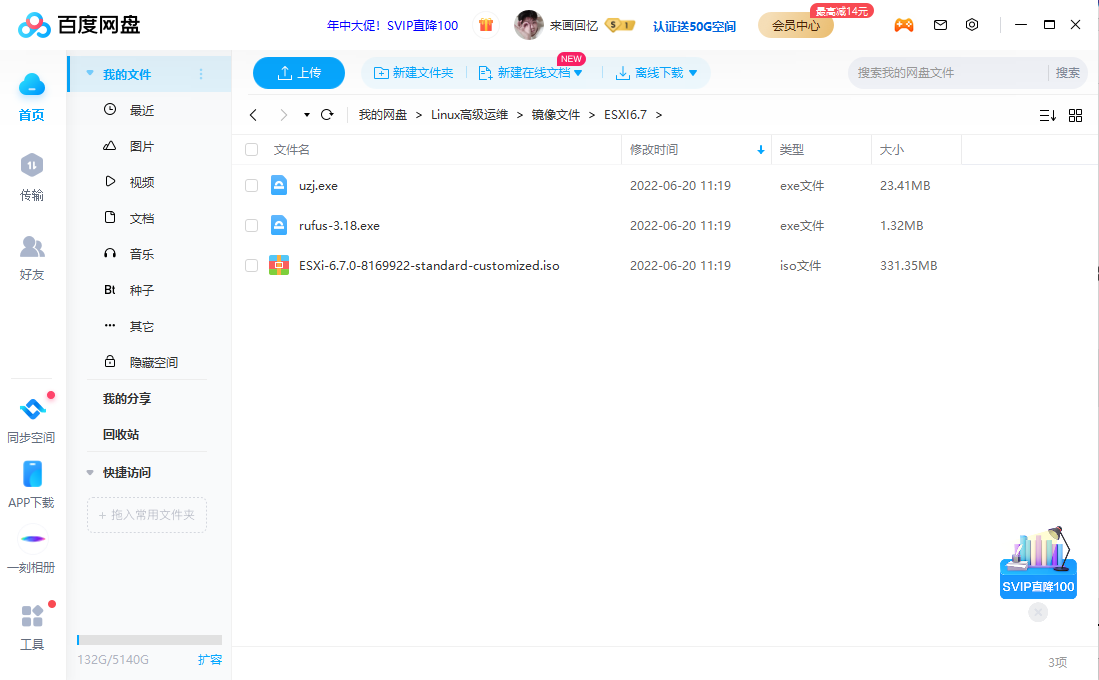This screenshot has height=680, width=1099.
Task: Open 我的分享 list
Action: (x=127, y=398)
